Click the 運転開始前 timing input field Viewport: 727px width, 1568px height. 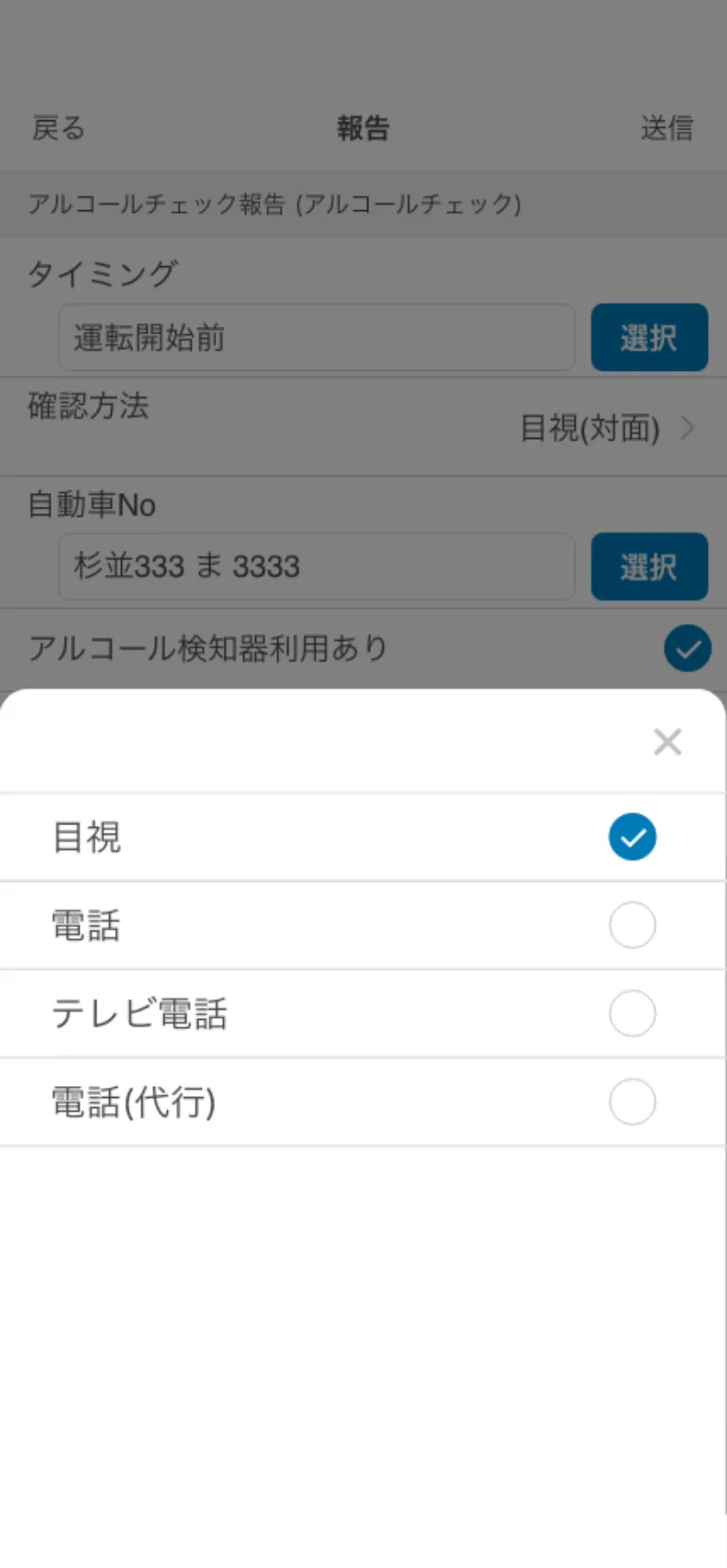[x=317, y=338]
